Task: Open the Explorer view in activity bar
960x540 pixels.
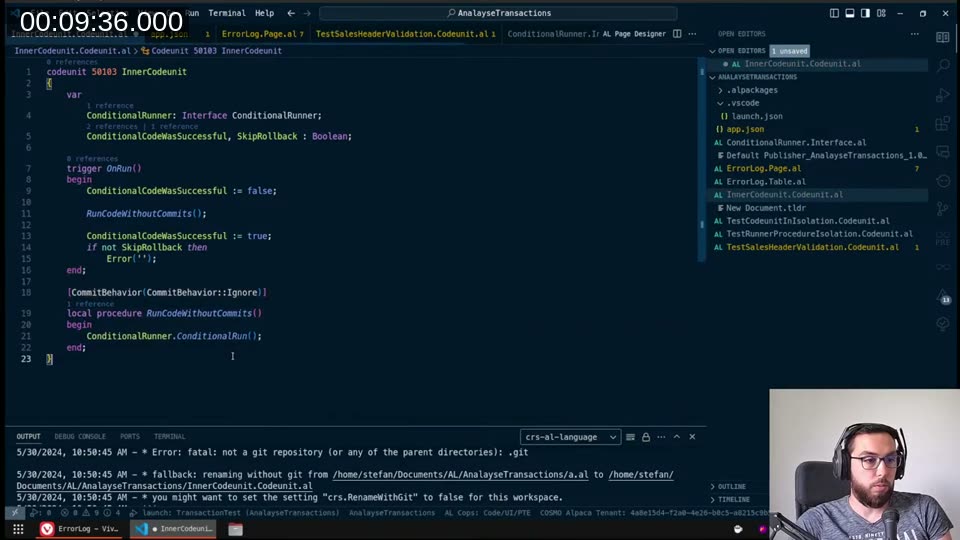Action: (x=943, y=37)
